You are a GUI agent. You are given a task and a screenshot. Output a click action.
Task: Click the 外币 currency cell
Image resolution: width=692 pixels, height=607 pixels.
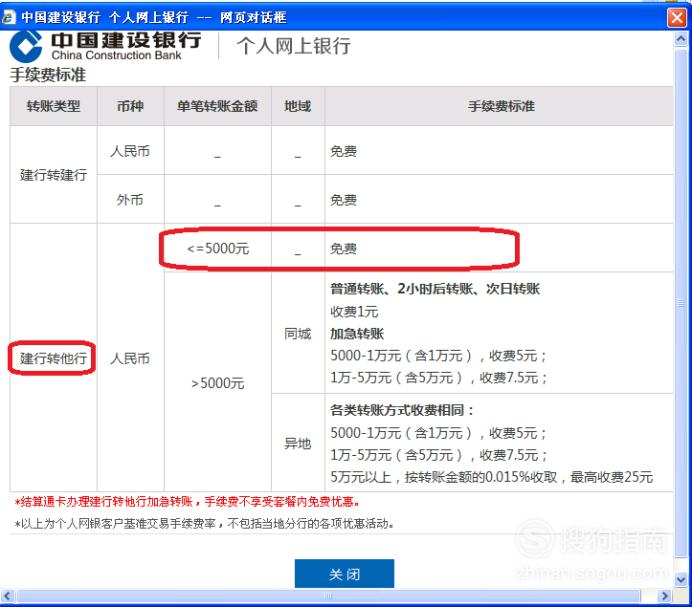click(x=130, y=200)
